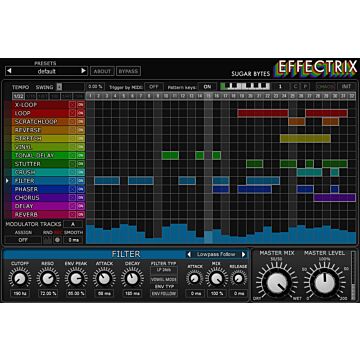Click the INIT button
The width and height of the screenshot is (360, 360).
[x=346, y=87]
